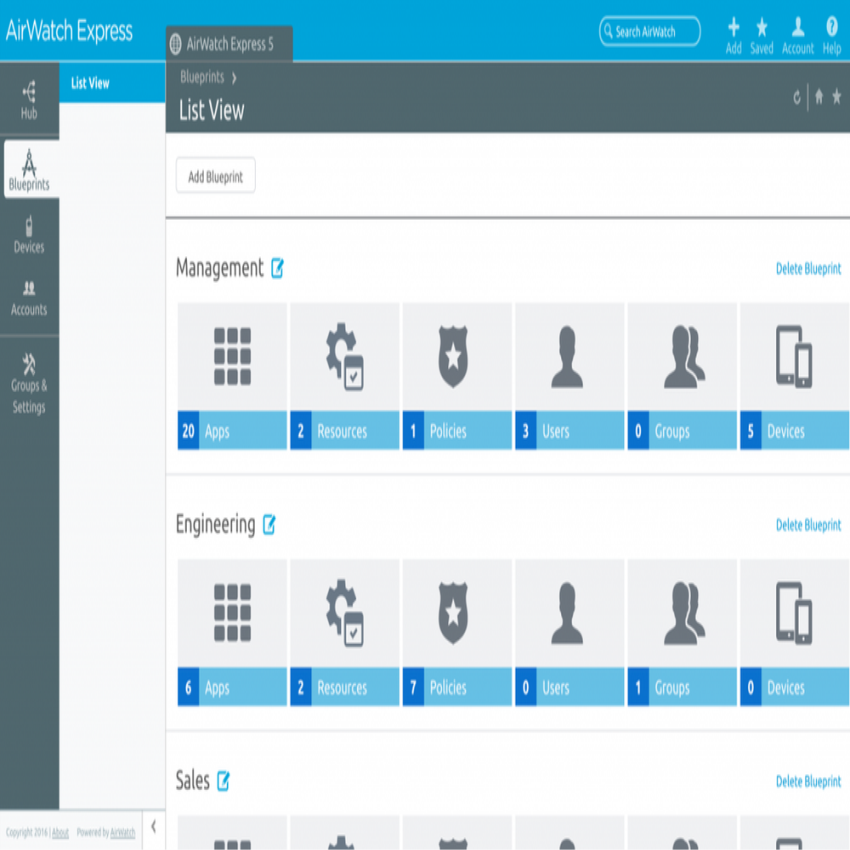This screenshot has height=850, width=850.
Task: Open Saved items from the top bar
Action: coord(762,32)
